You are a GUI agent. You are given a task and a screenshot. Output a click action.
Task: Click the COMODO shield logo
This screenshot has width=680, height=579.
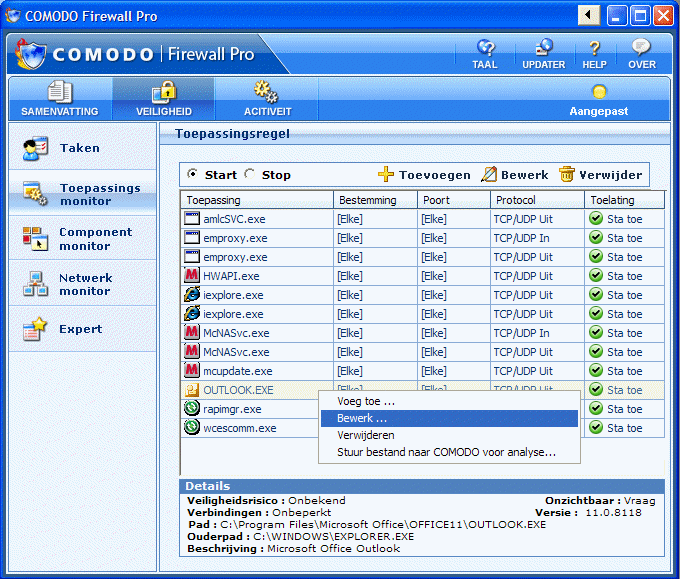pos(30,55)
